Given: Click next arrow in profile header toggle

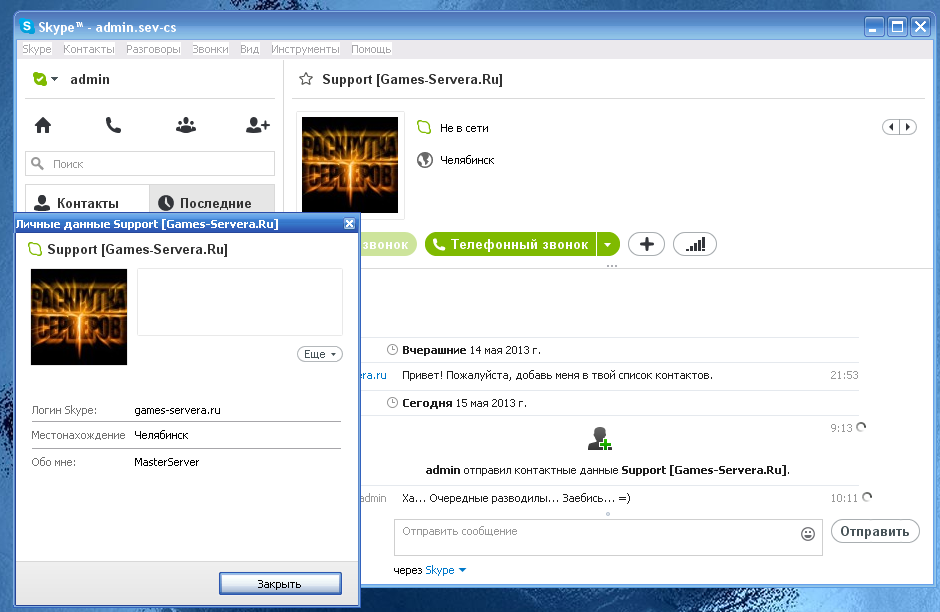Looking at the screenshot, I should click(908, 127).
